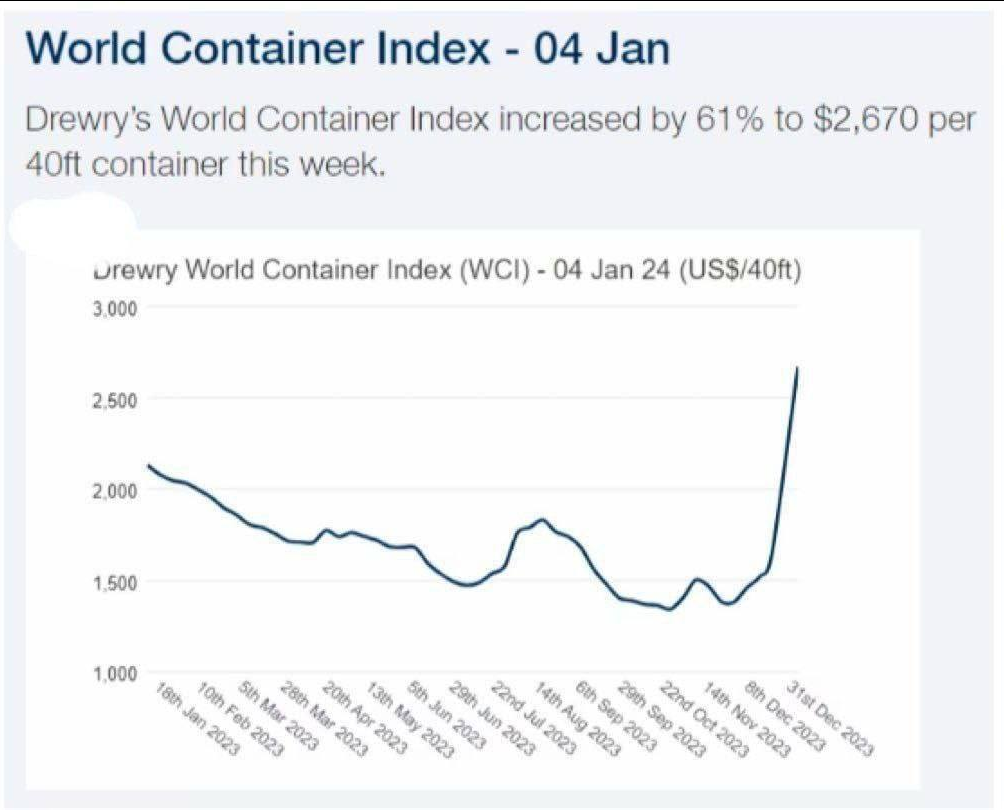Screen dimensions: 1004x810
Task: Click the mid-August peak on the line
Action: 541,519
